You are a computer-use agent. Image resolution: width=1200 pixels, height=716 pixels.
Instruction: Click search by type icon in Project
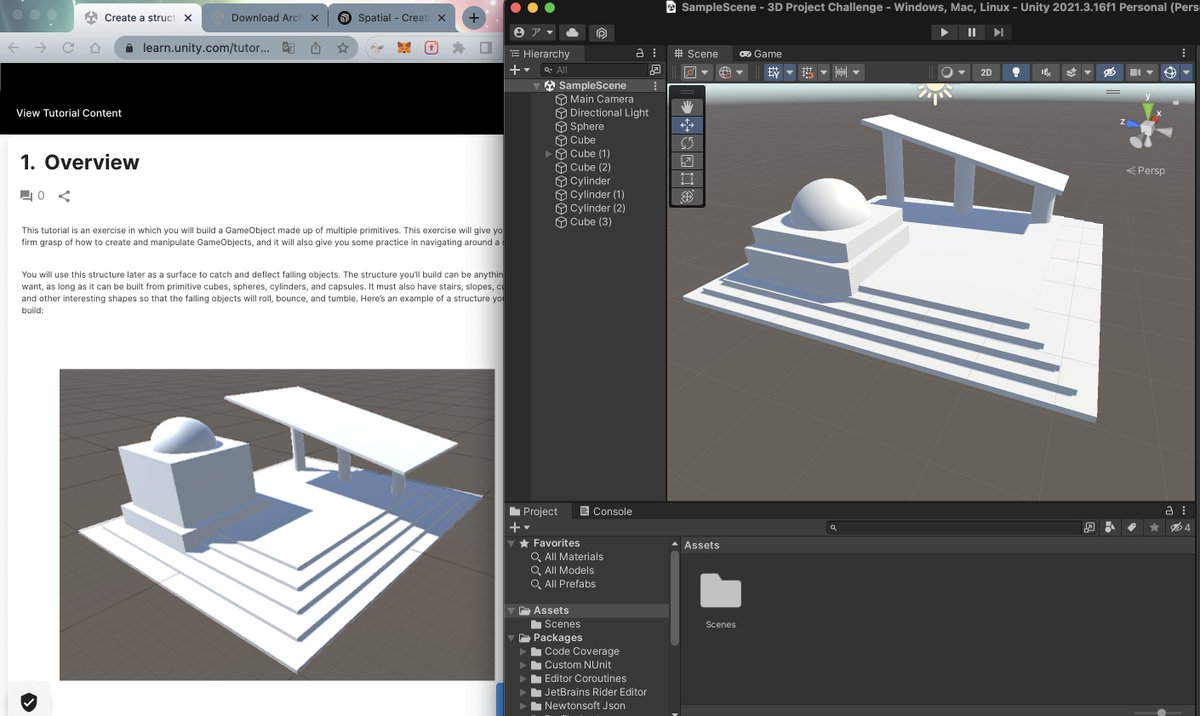point(1111,527)
